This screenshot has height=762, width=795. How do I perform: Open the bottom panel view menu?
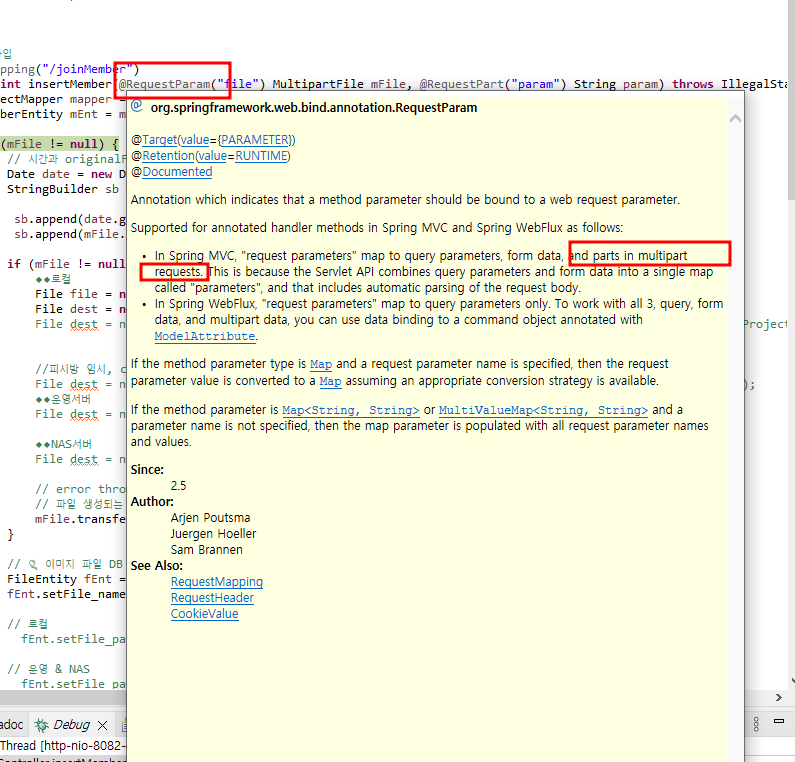point(756,724)
